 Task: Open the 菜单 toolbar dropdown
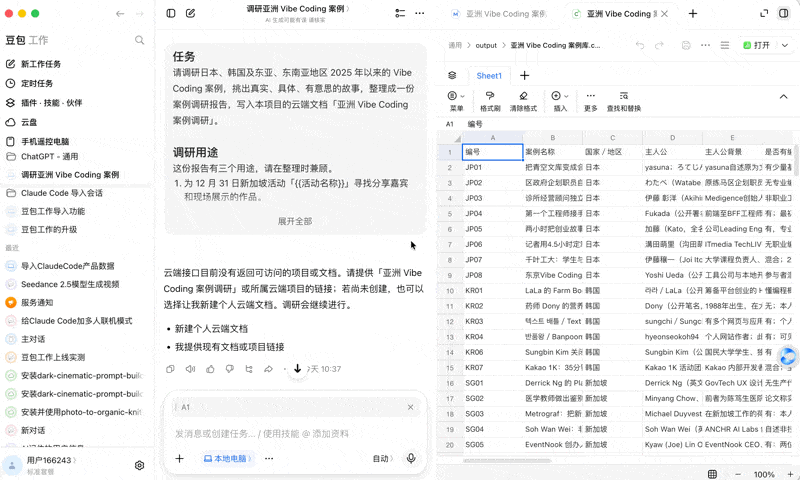pos(456,101)
